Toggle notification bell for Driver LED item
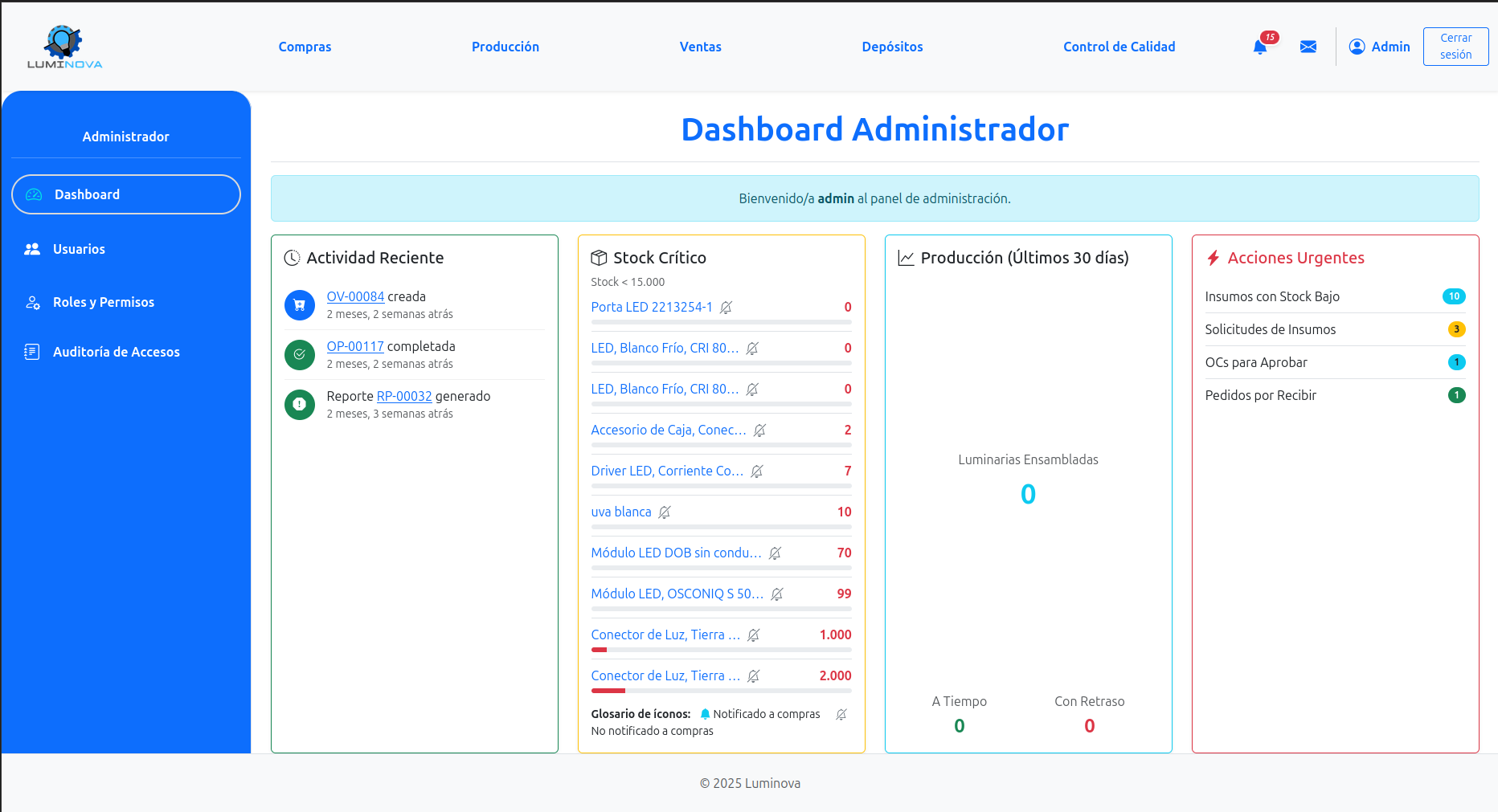Image resolution: width=1498 pixels, height=812 pixels. coord(757,471)
